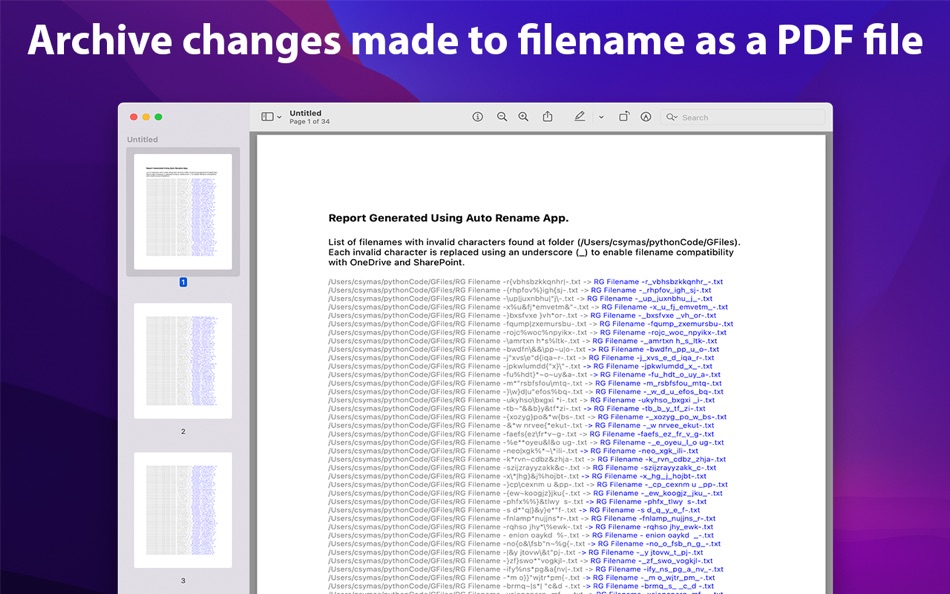Open the document Inspector info icon
This screenshot has width=950, height=594.
coord(477,117)
